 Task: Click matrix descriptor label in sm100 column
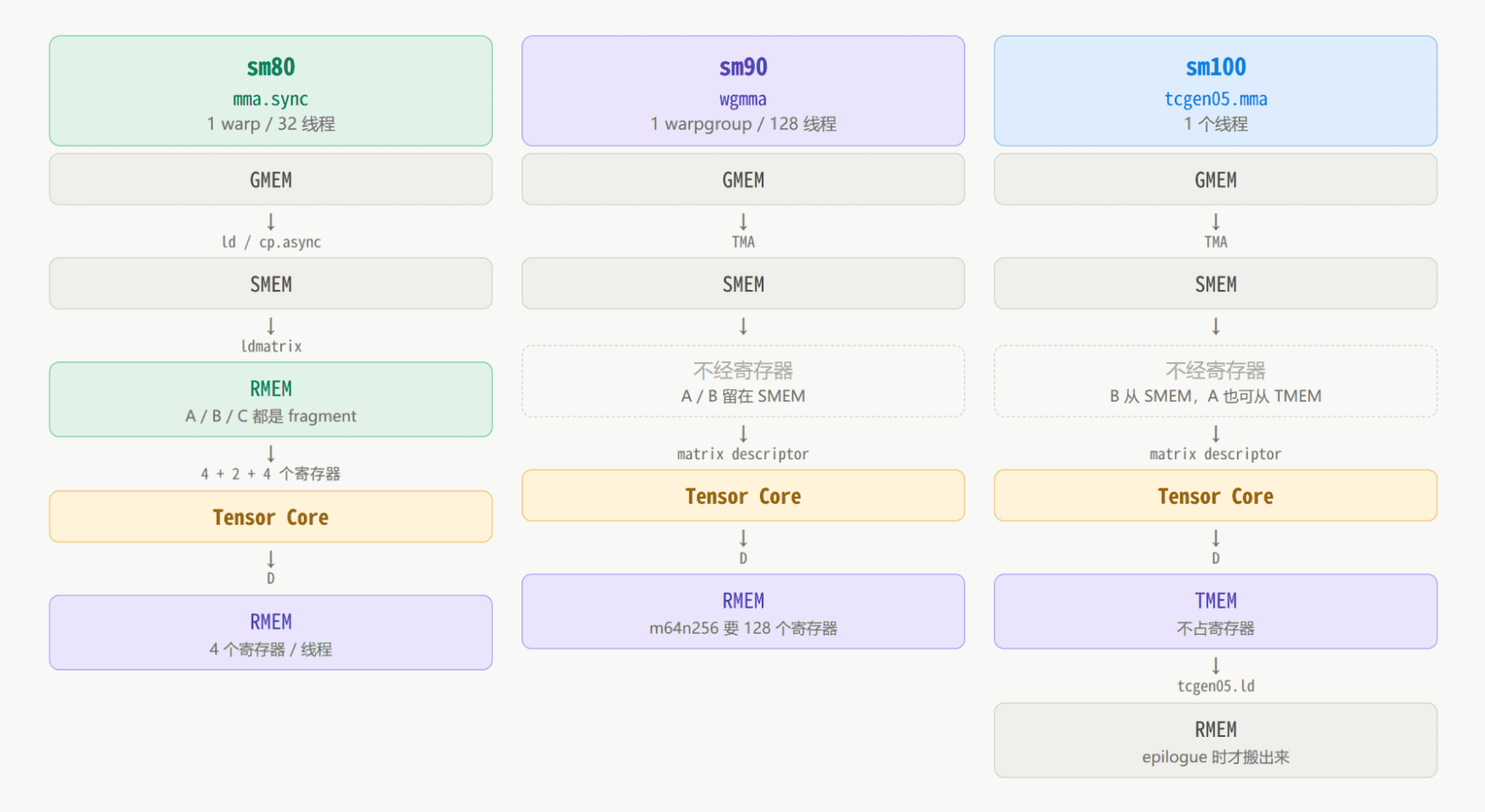[x=1216, y=454]
